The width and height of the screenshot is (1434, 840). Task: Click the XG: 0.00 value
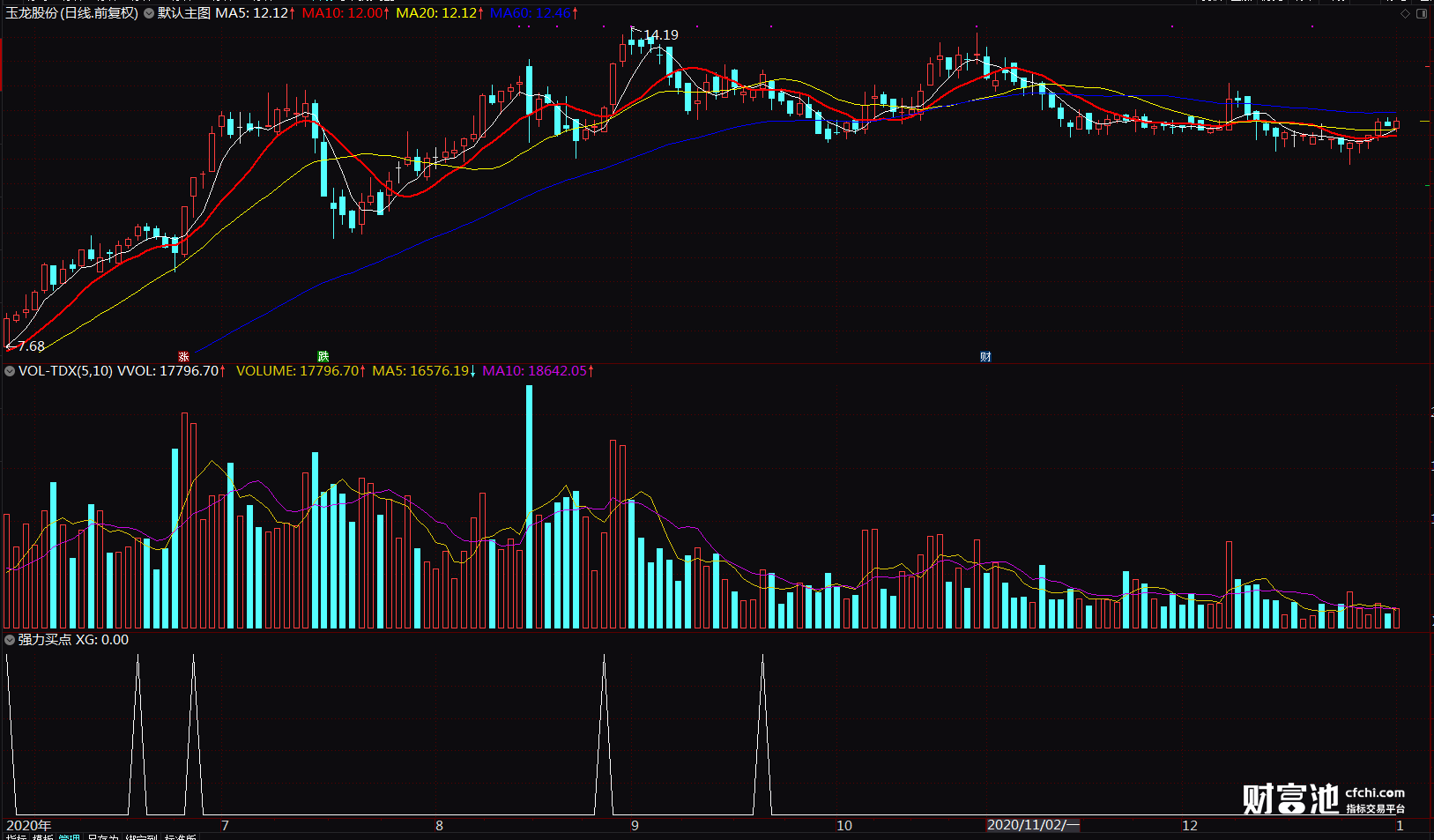[102, 640]
